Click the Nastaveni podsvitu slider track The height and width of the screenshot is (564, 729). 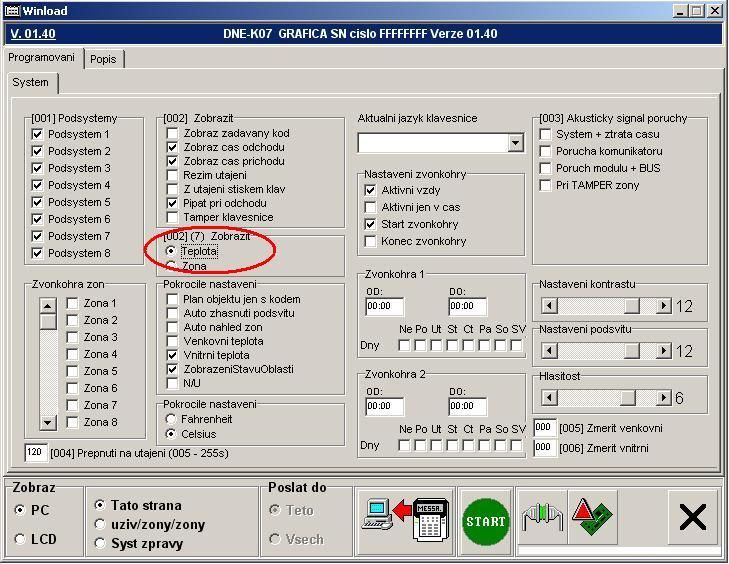tap(600, 351)
